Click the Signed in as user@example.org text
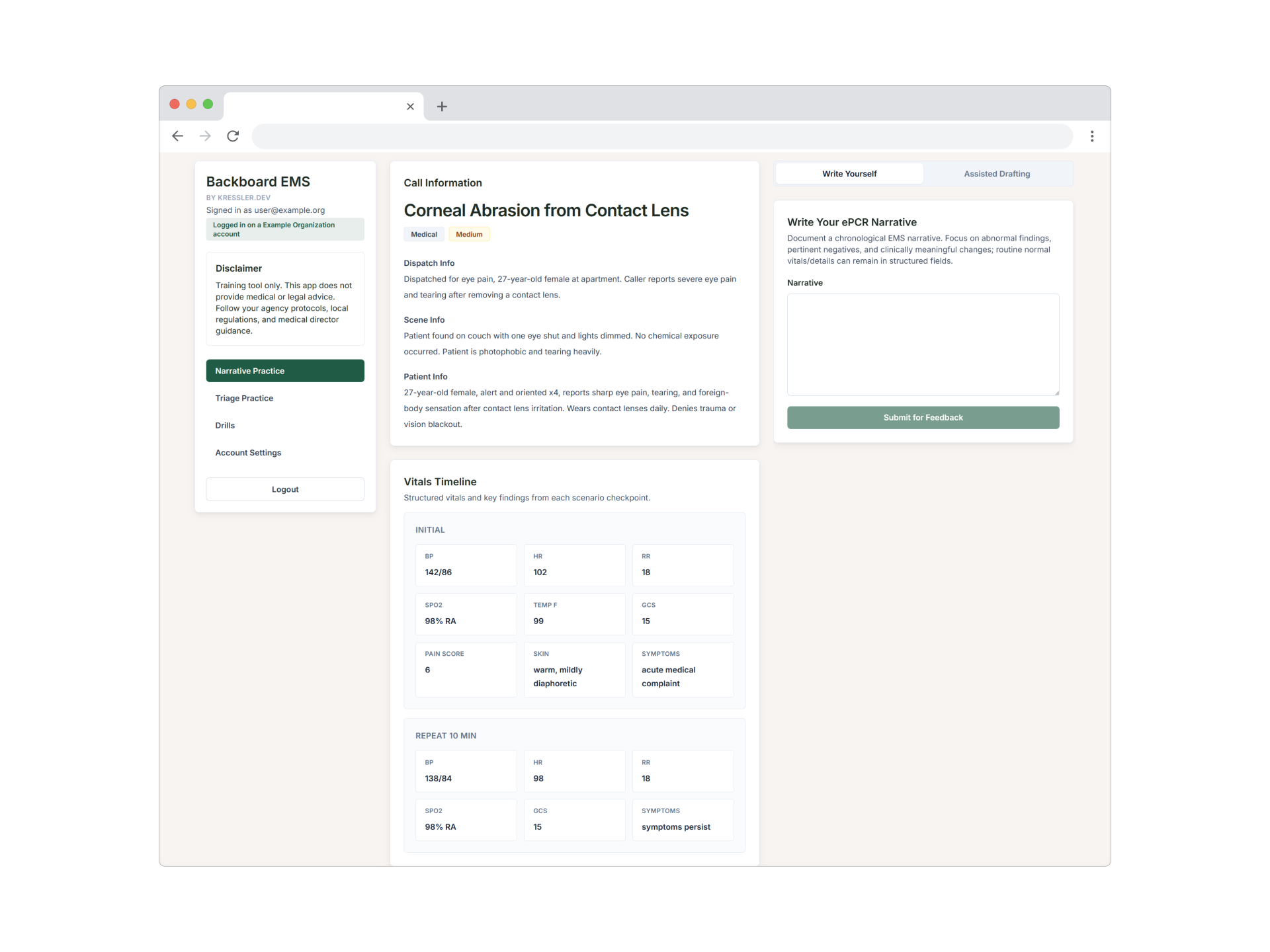The image size is (1270, 952). click(265, 210)
